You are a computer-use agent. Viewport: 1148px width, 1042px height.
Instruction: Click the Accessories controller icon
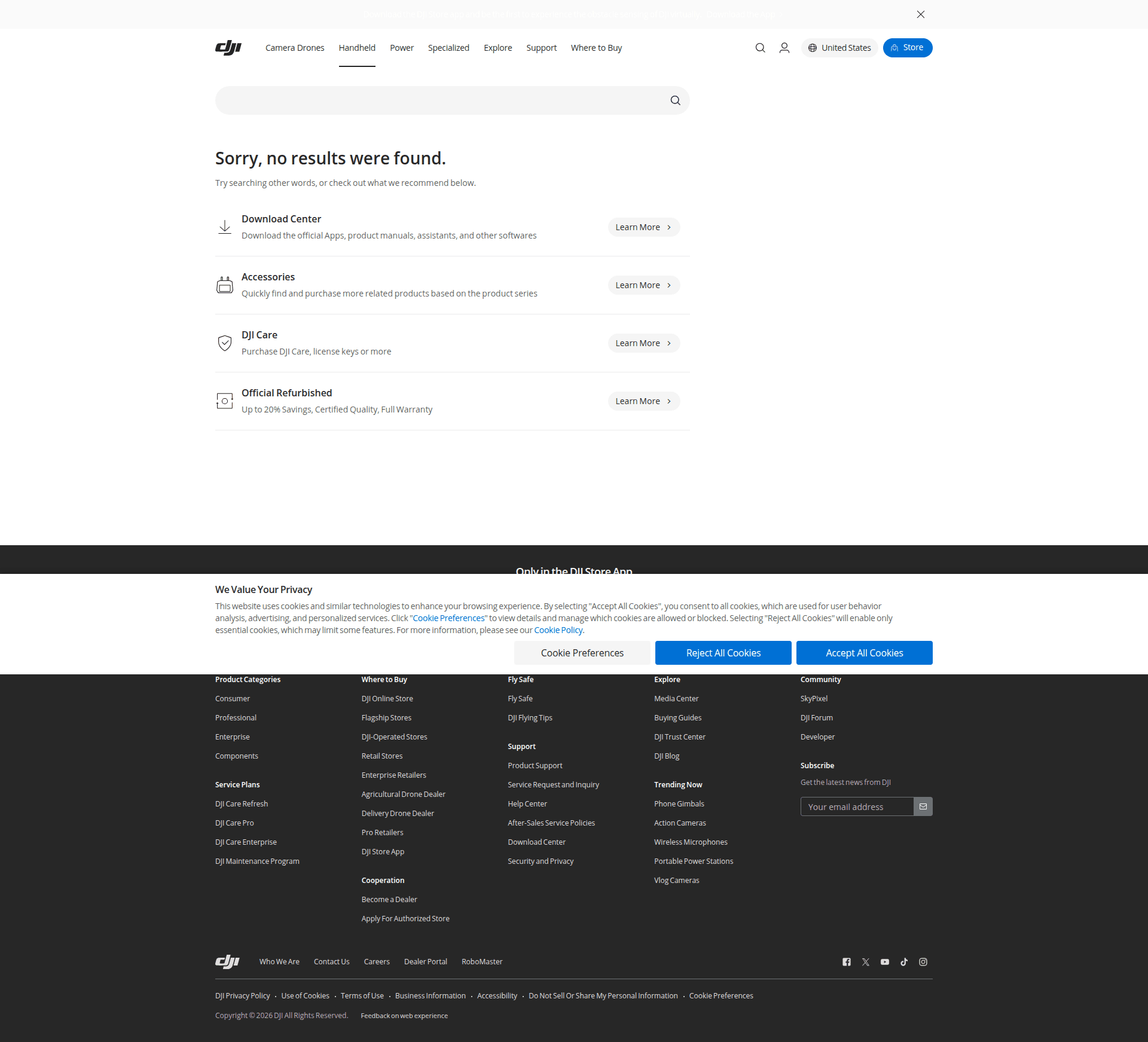coord(225,285)
